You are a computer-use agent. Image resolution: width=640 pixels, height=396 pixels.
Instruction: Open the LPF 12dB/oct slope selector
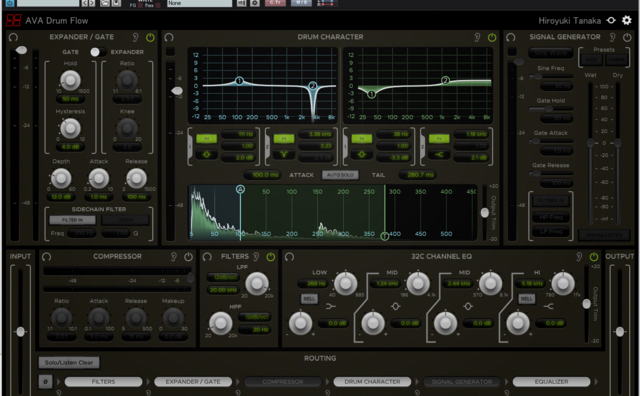tap(223, 277)
